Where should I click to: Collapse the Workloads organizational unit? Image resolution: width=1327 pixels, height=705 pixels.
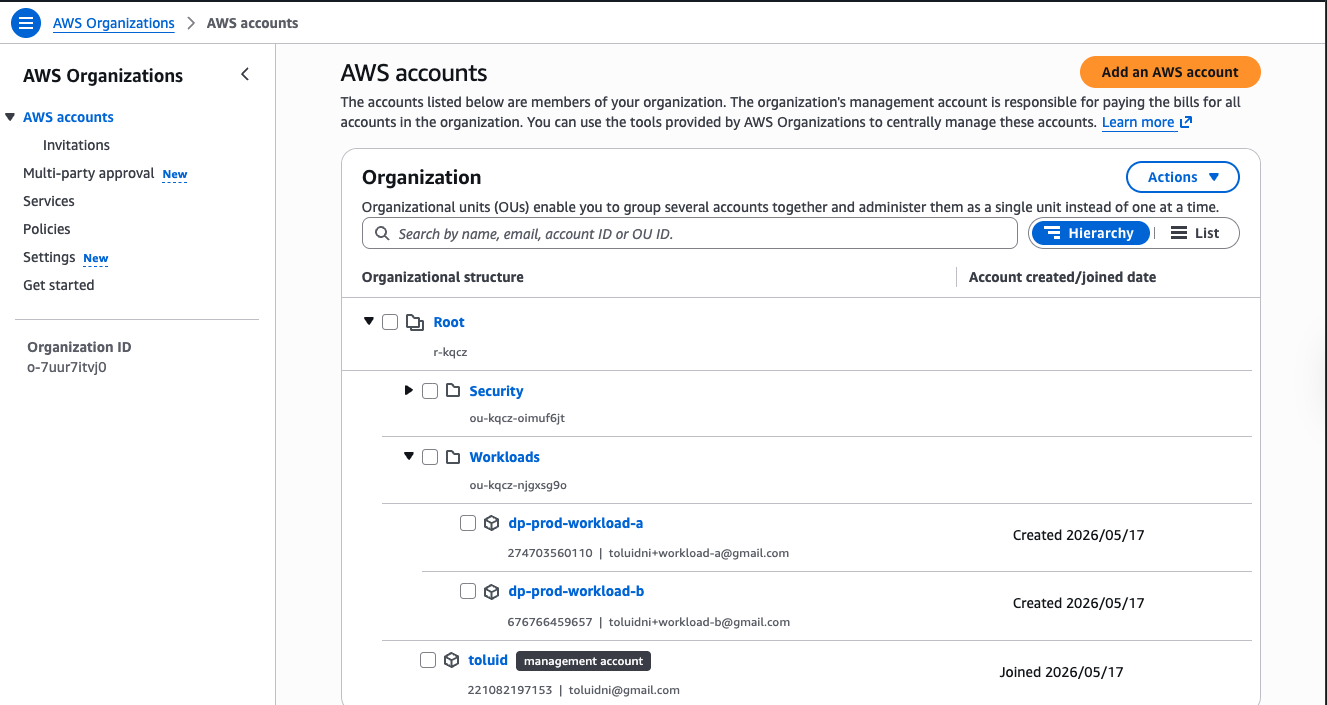tap(408, 456)
